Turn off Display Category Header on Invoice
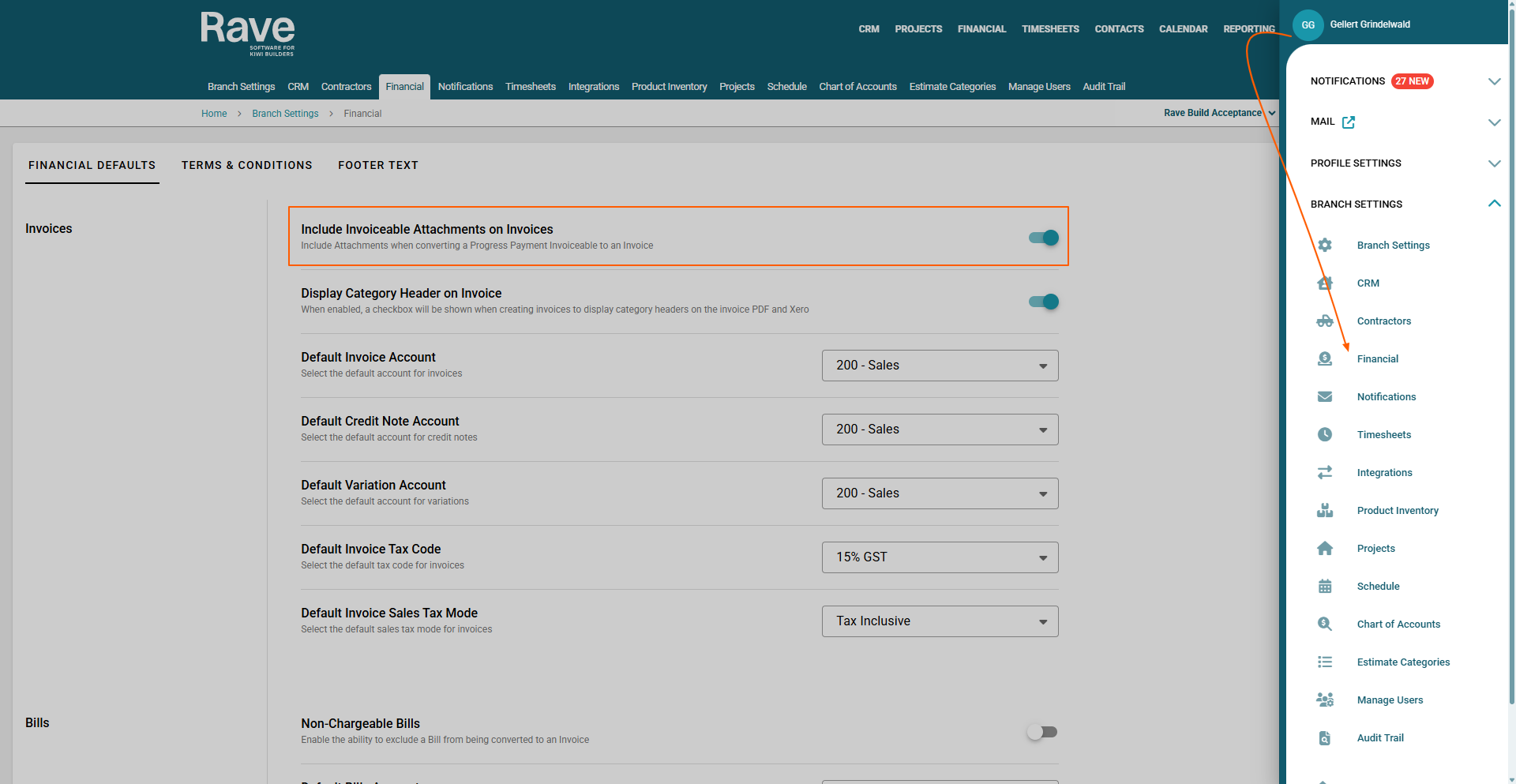The width and height of the screenshot is (1516, 784). point(1043,302)
